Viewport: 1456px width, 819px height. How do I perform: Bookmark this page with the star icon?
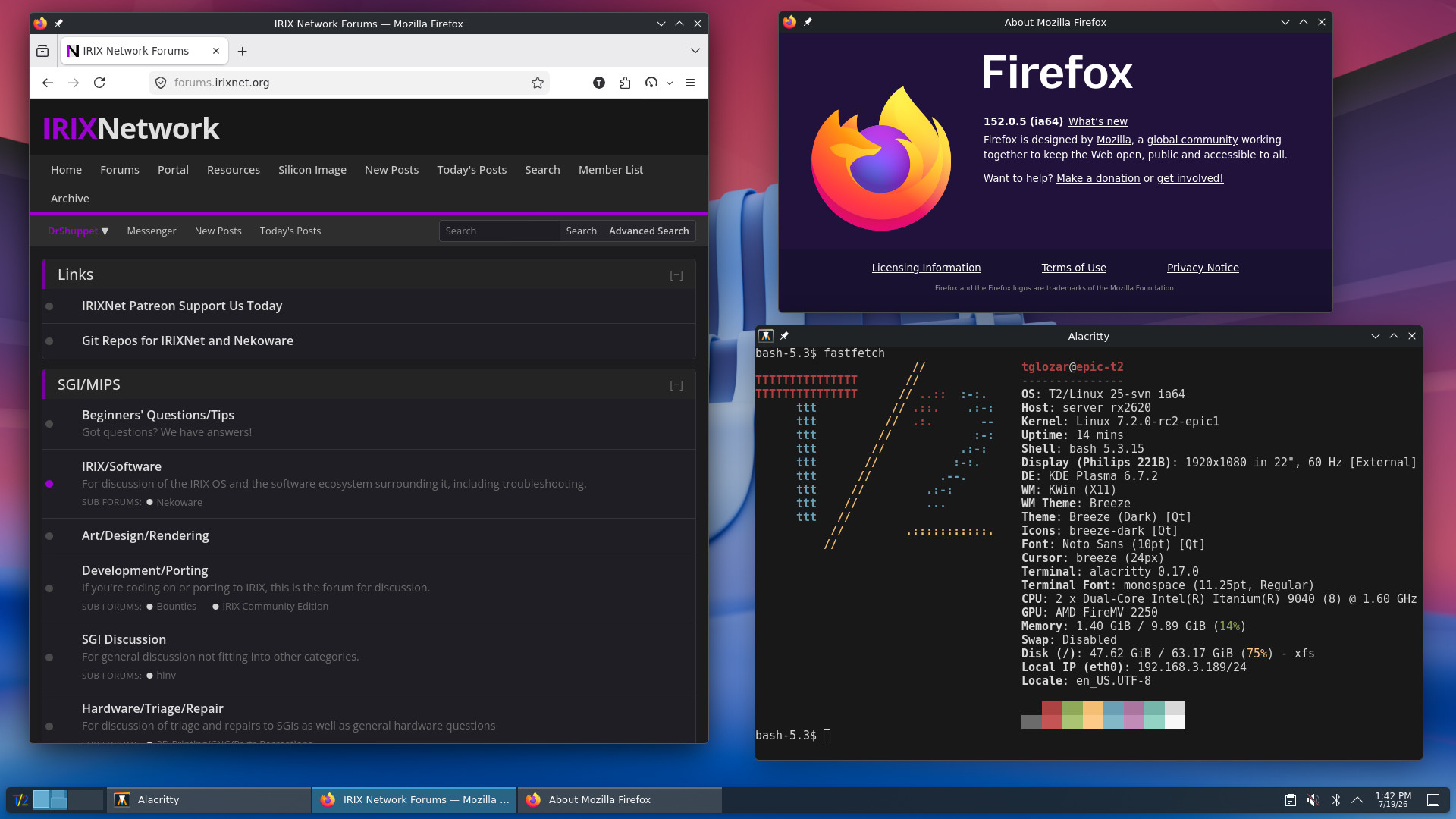pyautogui.click(x=538, y=83)
